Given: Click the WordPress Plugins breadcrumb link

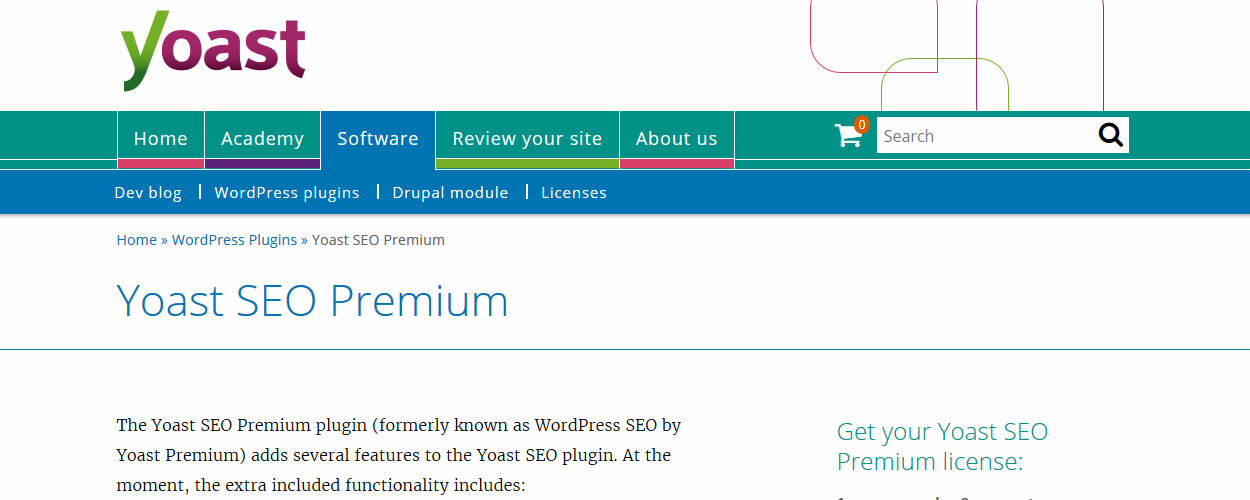Looking at the screenshot, I should point(234,240).
